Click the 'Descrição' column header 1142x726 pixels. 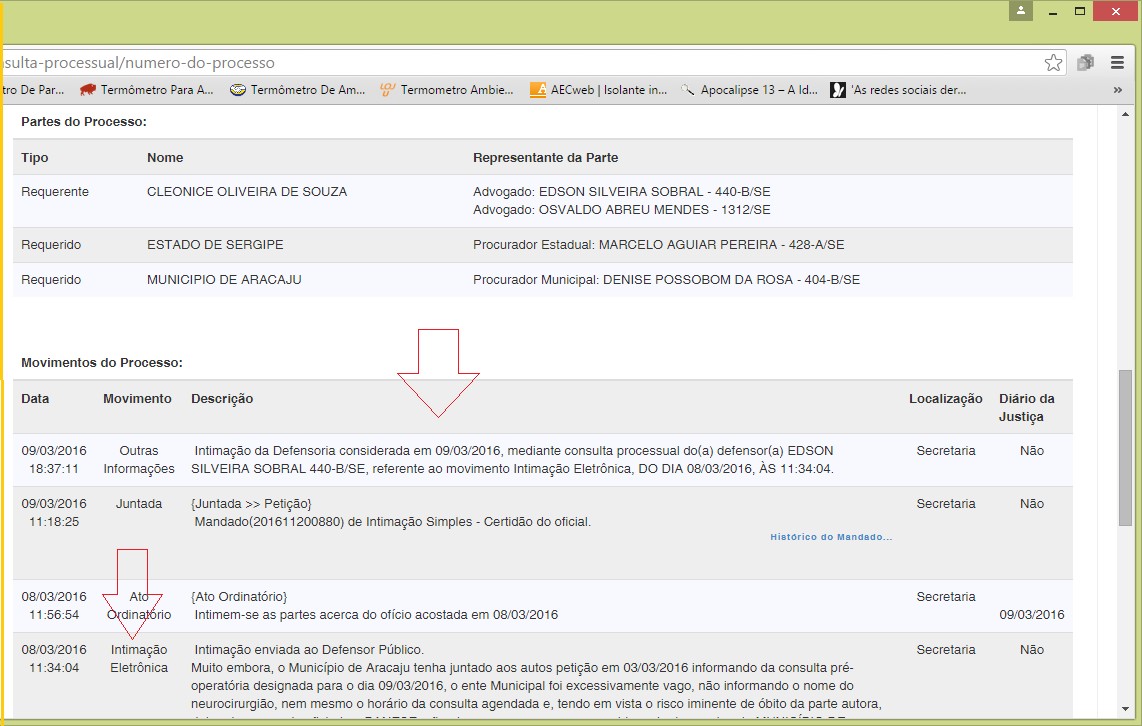(x=222, y=399)
